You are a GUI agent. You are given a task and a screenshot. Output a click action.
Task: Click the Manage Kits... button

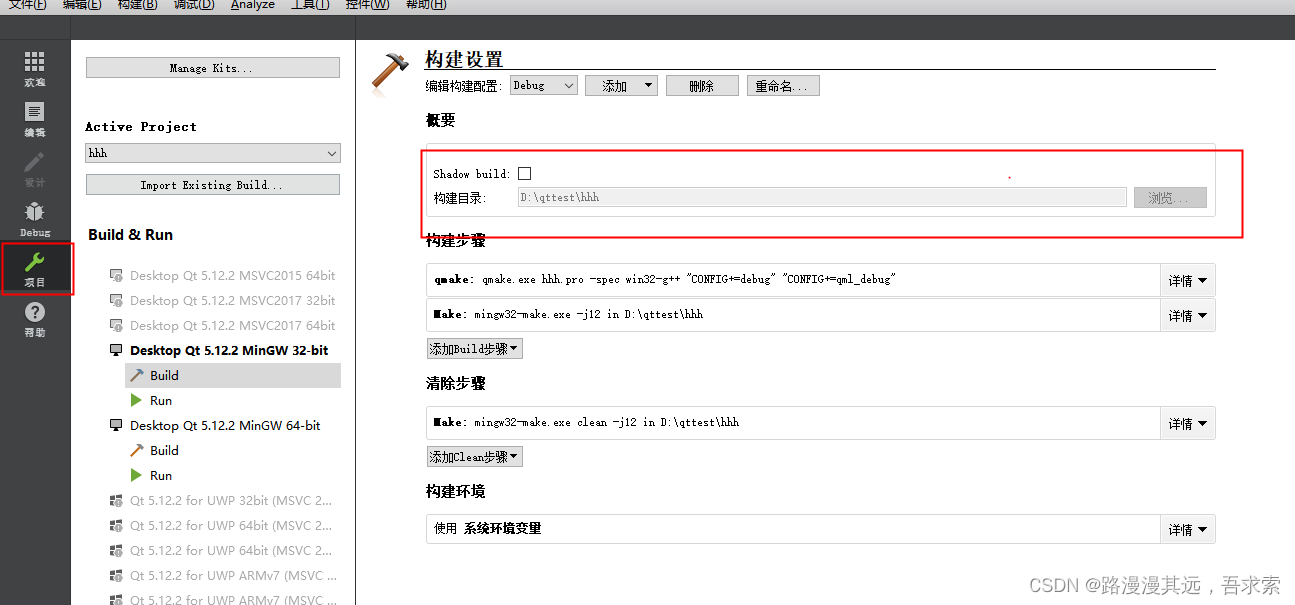click(x=213, y=68)
